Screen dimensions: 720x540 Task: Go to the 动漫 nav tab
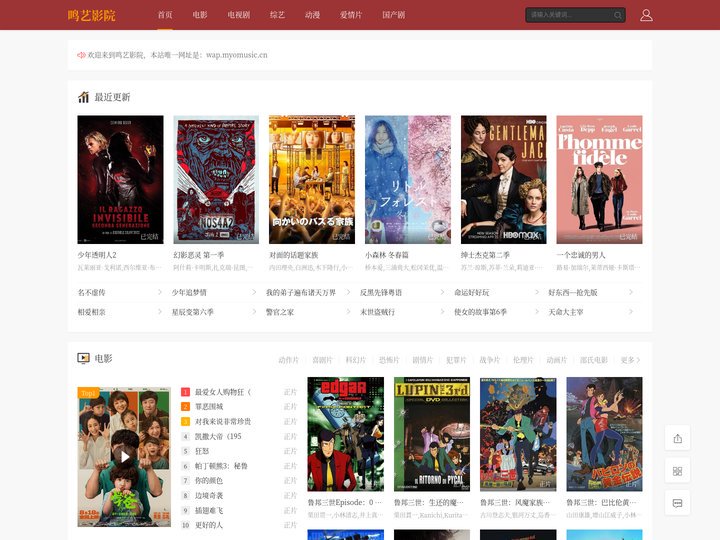312,15
